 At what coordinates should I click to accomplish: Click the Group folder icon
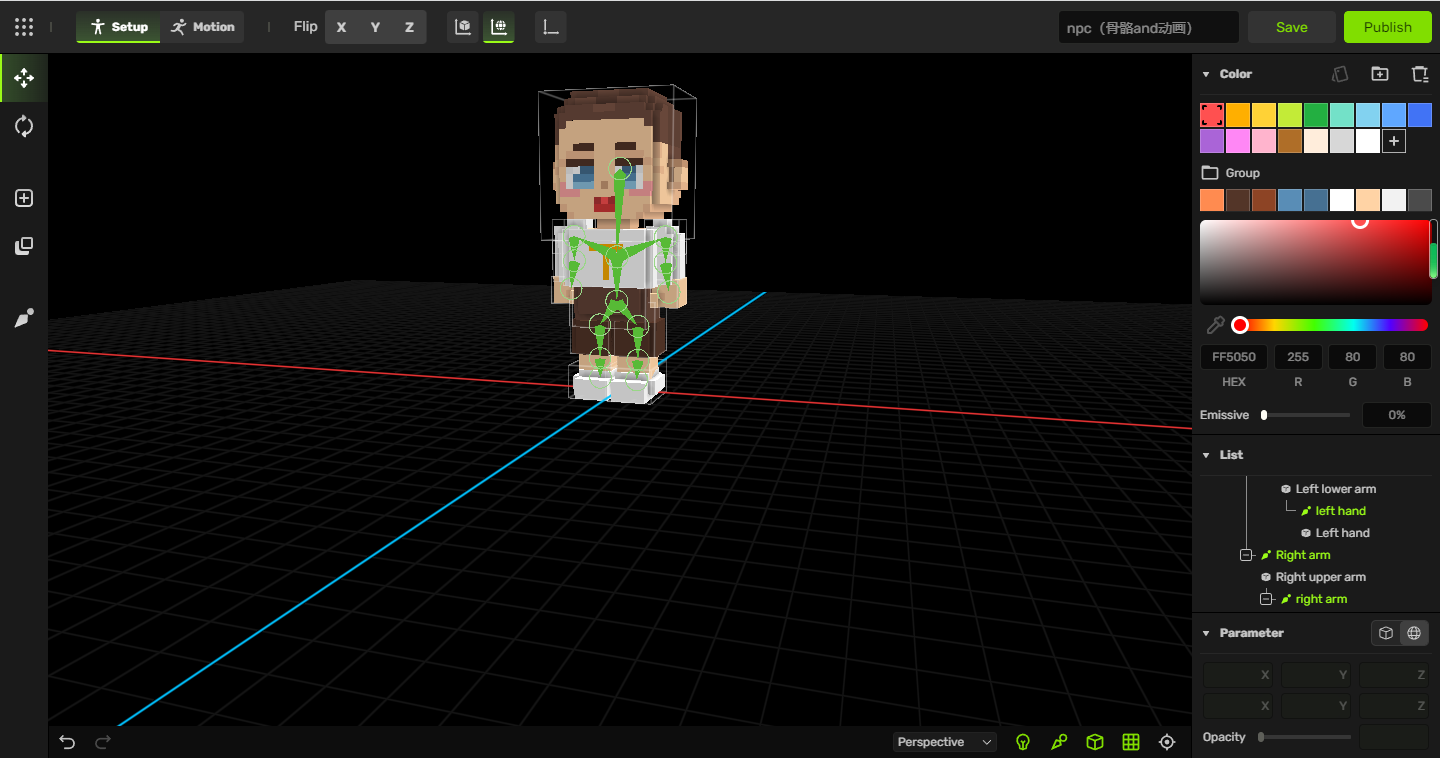pos(1210,173)
